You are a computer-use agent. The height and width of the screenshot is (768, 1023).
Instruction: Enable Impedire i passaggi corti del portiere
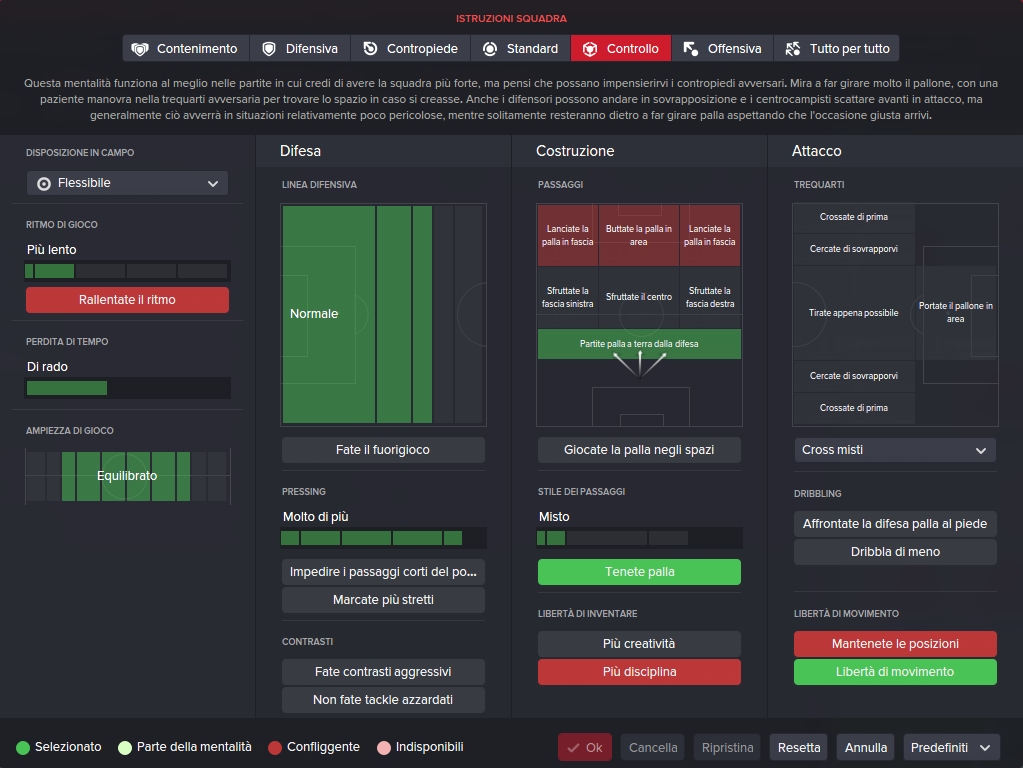[383, 572]
